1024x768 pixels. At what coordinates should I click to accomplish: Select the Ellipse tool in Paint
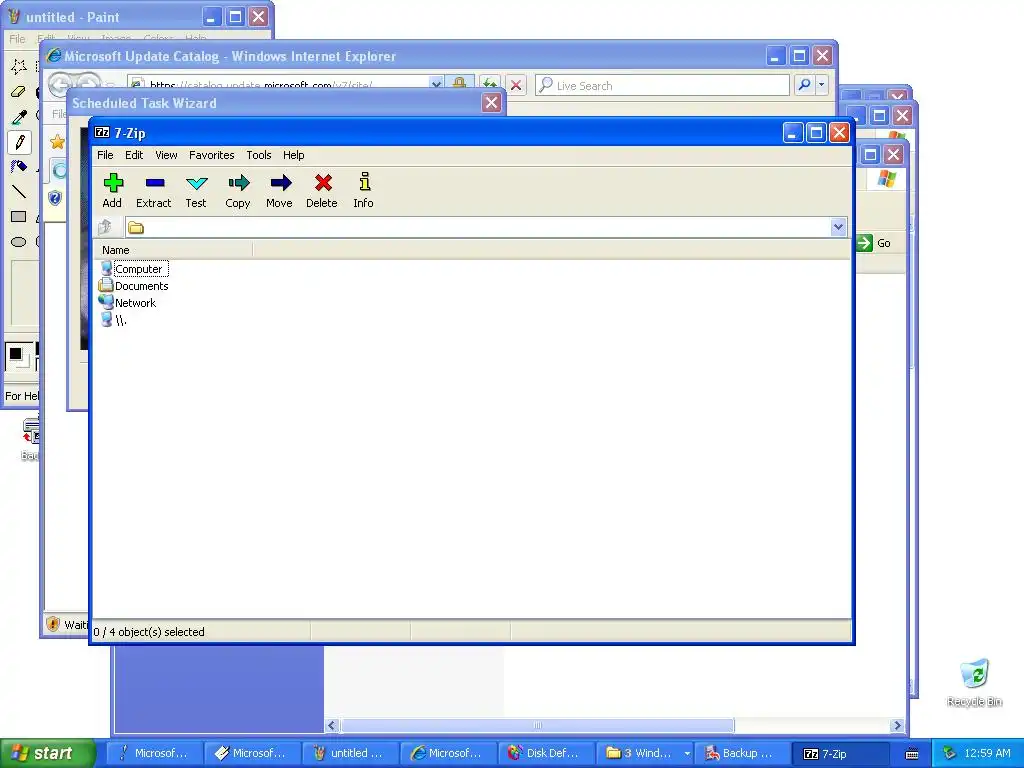pos(19,242)
